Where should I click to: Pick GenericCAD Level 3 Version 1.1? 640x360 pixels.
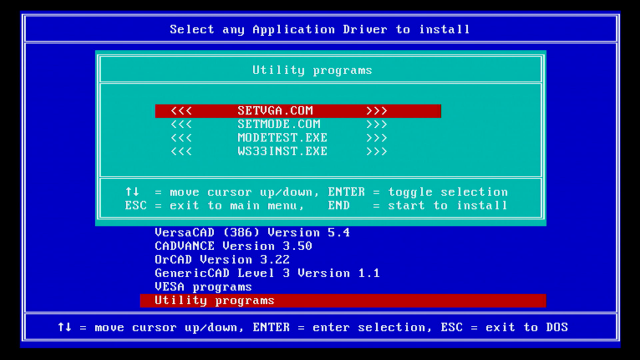click(x=267, y=273)
